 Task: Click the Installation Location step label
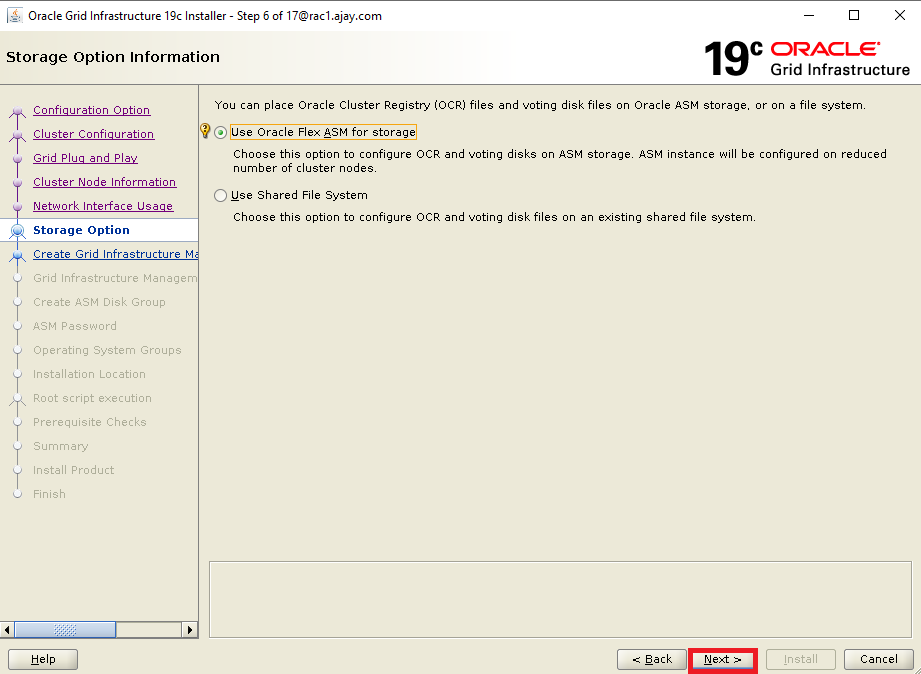tap(89, 374)
